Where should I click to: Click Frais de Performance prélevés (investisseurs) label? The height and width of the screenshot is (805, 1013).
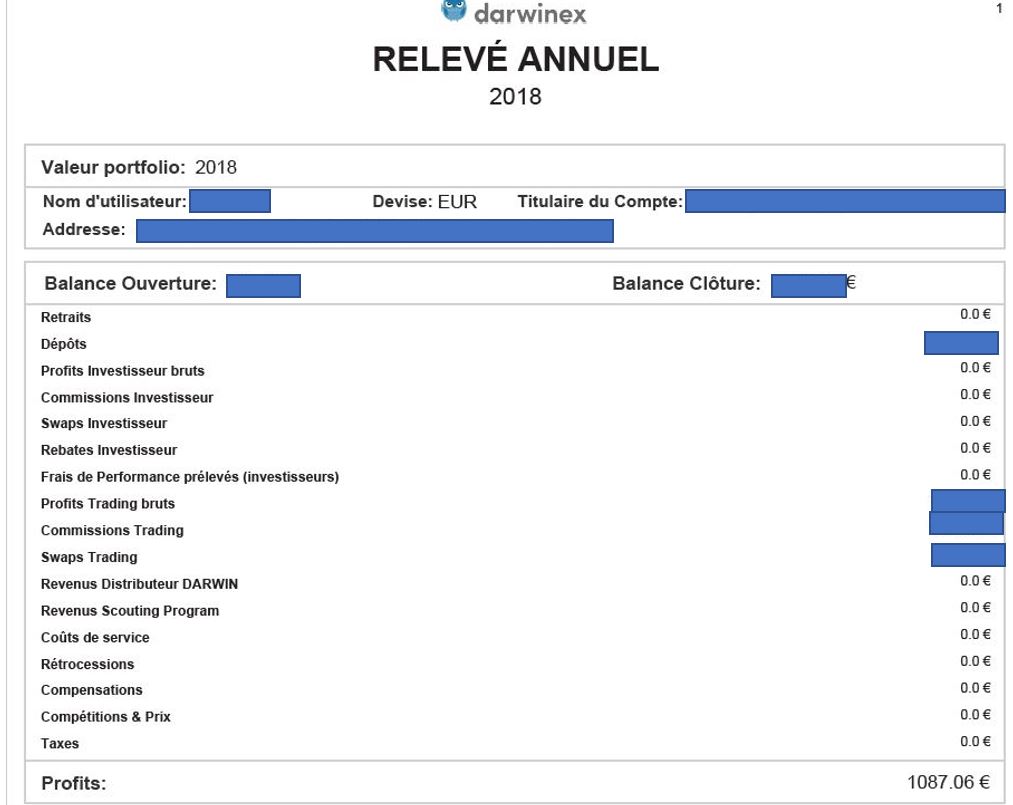[x=190, y=477]
